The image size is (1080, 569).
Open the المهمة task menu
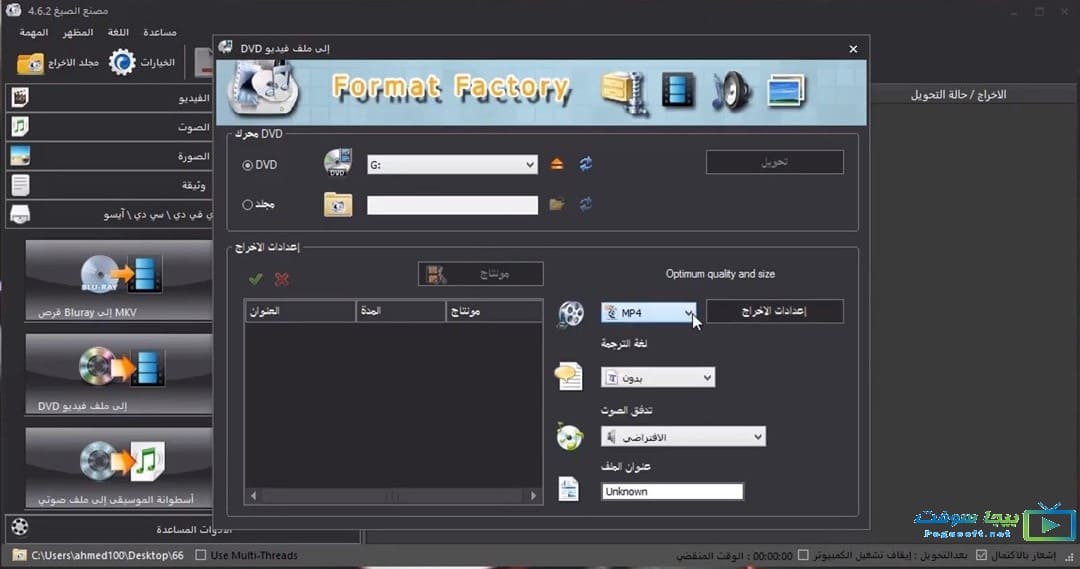pyautogui.click(x=34, y=32)
